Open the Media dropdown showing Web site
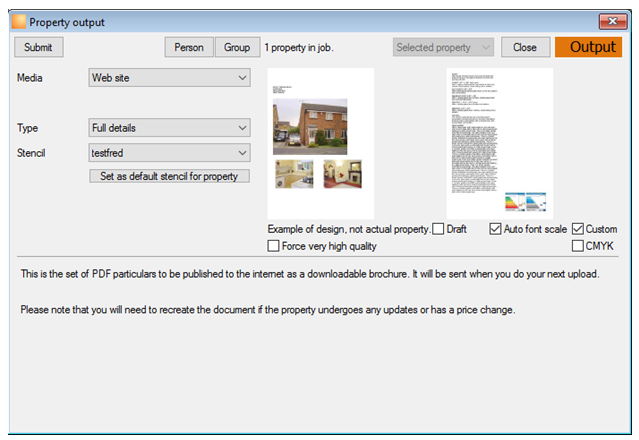Viewport: 639px width, 440px height. (x=169, y=77)
